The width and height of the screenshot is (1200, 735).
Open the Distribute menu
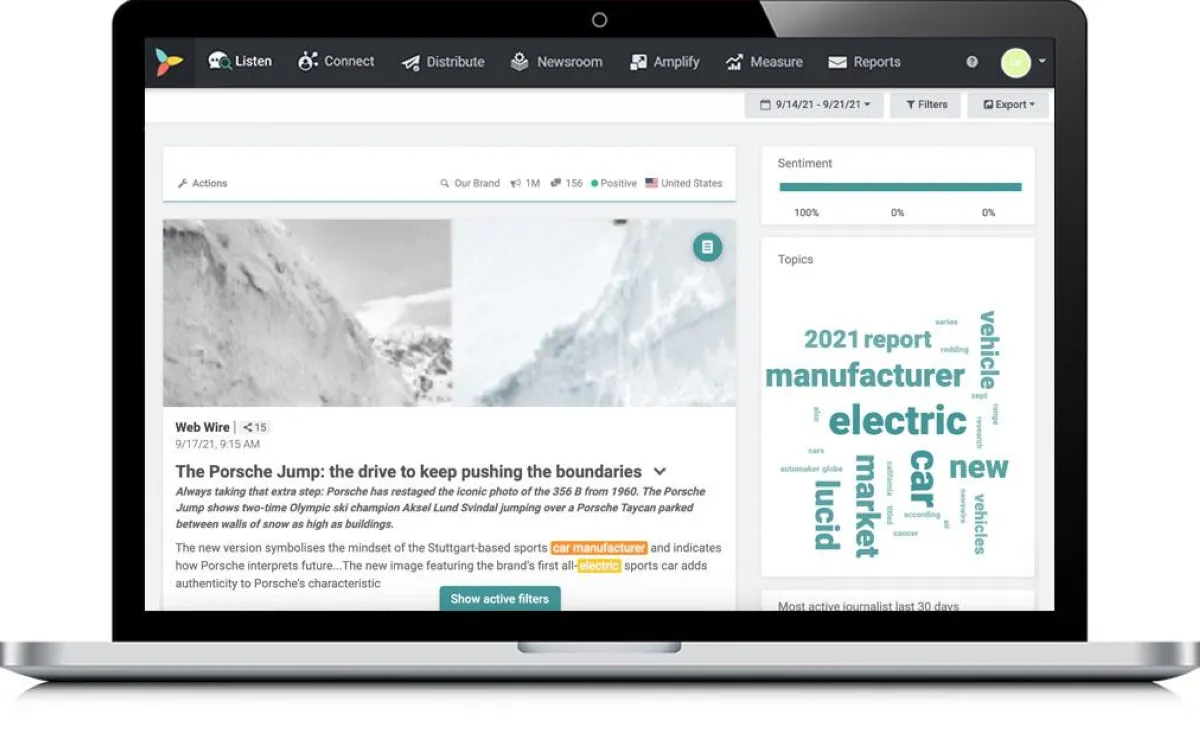443,62
